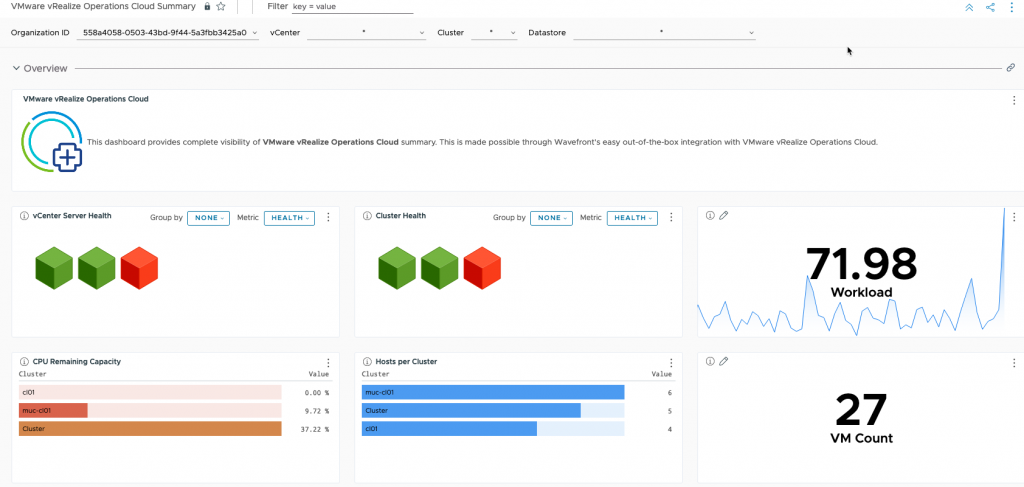Edit the Workload chart with pencil icon

723,215
